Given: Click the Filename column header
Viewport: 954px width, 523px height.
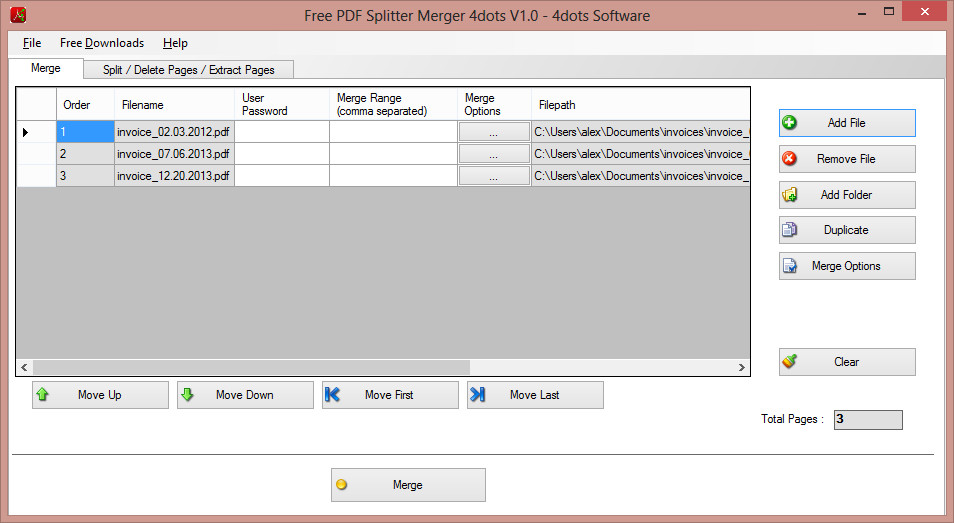Looking at the screenshot, I should [174, 105].
